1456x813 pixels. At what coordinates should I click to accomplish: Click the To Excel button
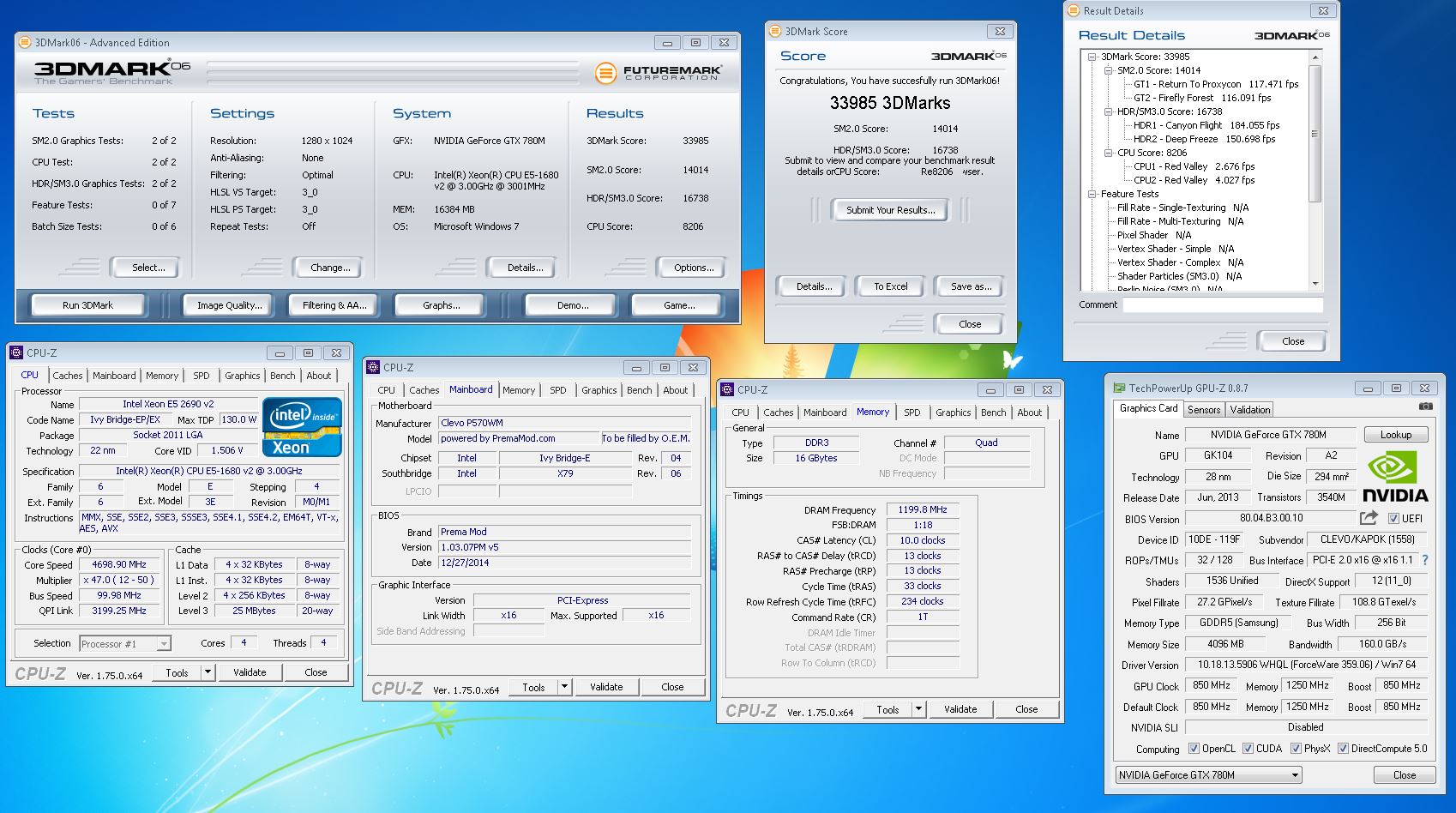click(891, 286)
